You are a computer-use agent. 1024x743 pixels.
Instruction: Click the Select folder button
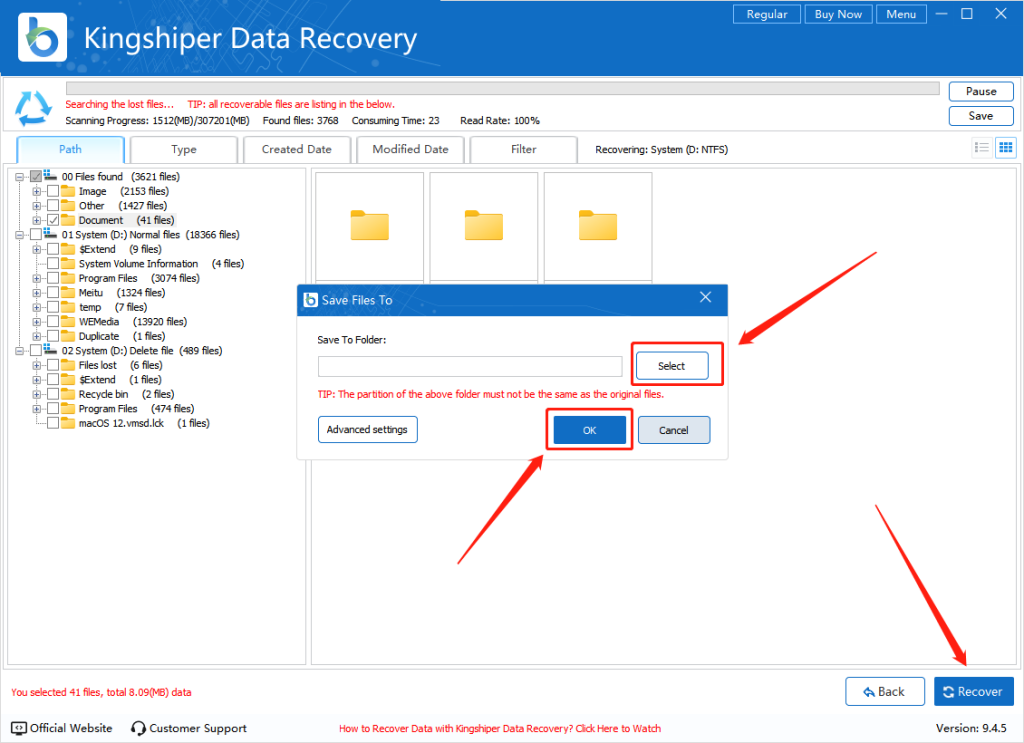pyautogui.click(x=672, y=366)
